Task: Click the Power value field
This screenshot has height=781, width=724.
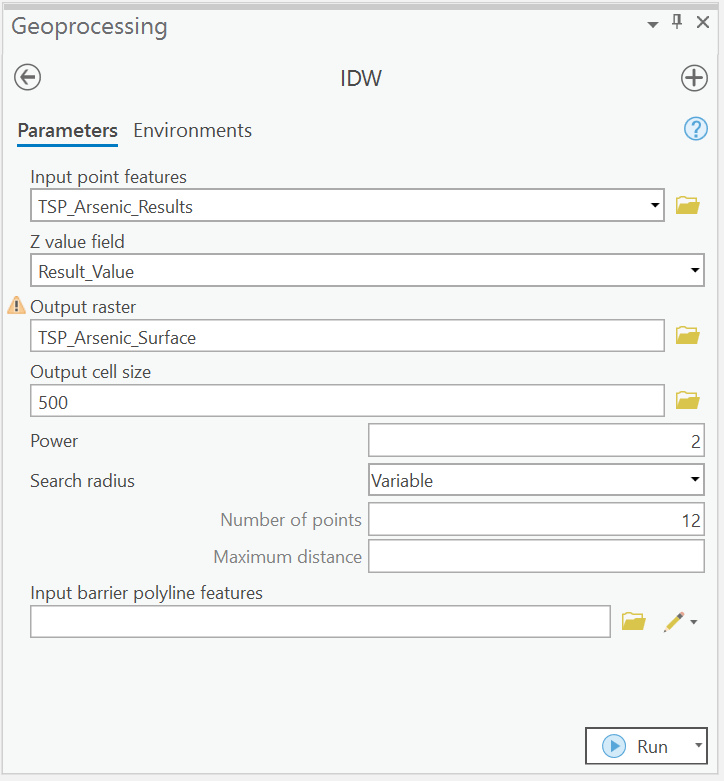Action: [x=536, y=440]
